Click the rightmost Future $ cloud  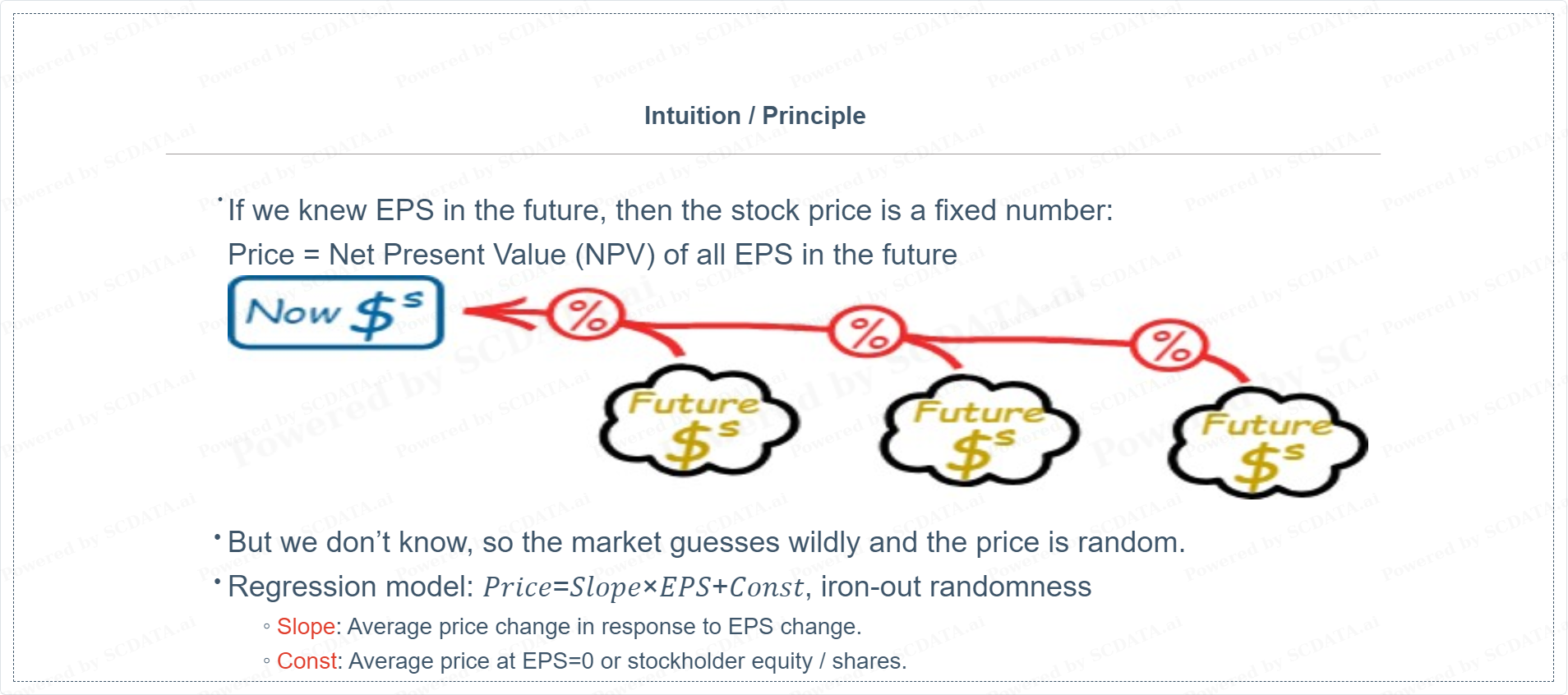1266,444
